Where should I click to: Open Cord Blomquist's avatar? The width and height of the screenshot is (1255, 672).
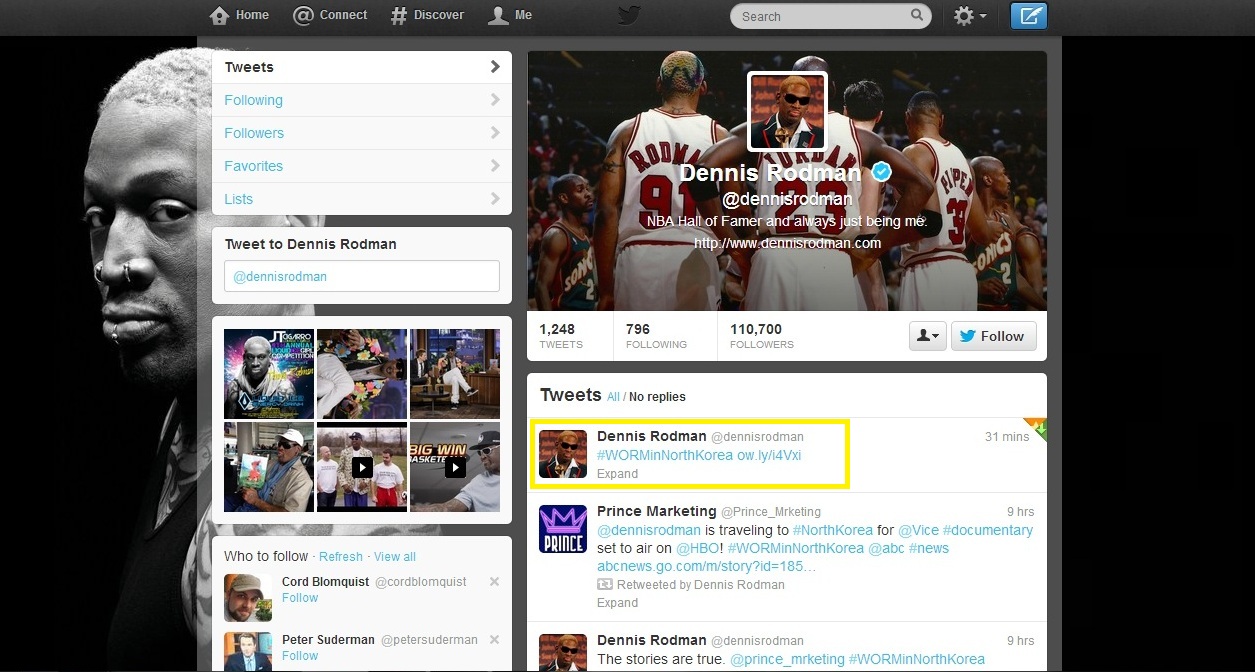[248, 598]
